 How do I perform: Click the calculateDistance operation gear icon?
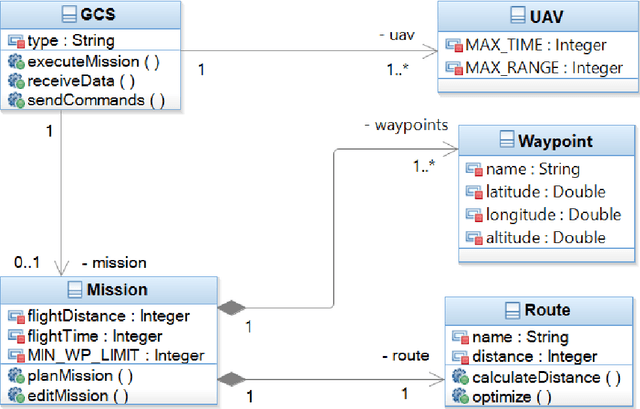459,377
